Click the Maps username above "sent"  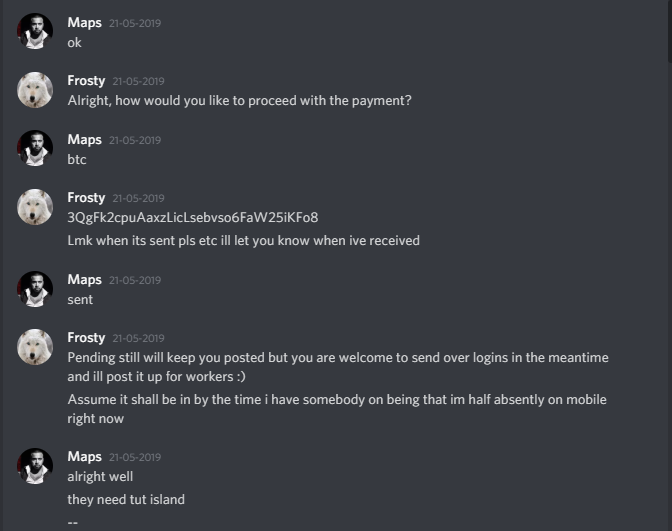coord(84,280)
